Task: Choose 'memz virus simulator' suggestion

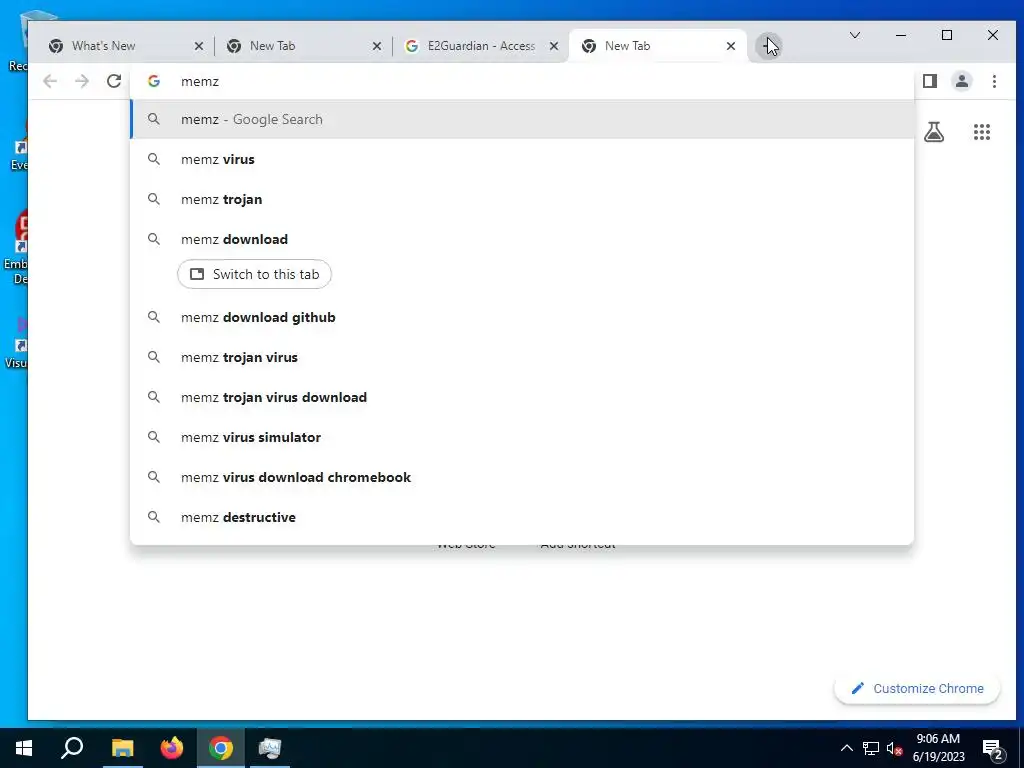Action: tap(522, 437)
